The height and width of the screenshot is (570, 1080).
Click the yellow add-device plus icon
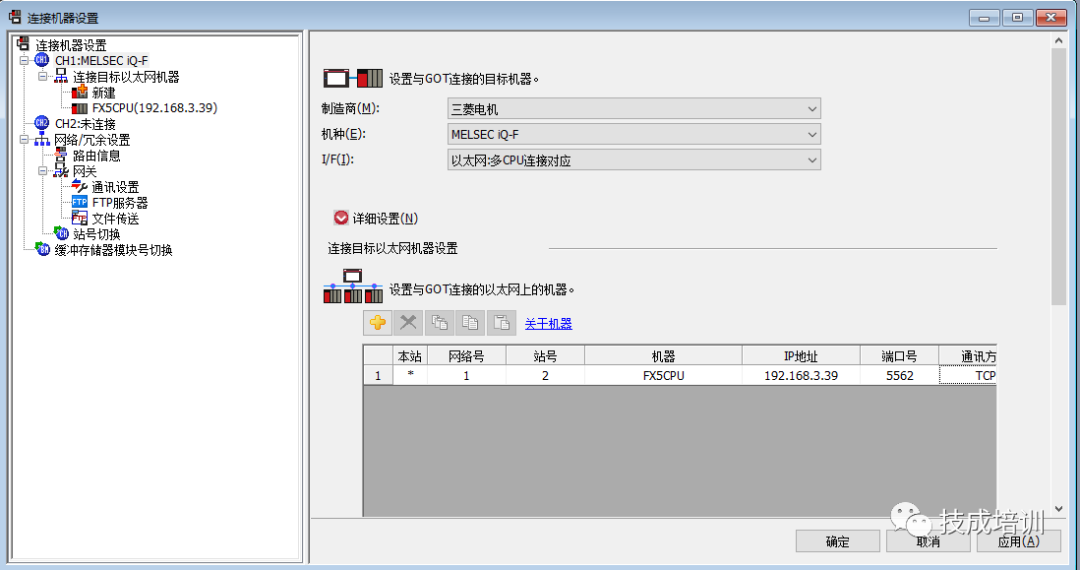click(x=377, y=323)
